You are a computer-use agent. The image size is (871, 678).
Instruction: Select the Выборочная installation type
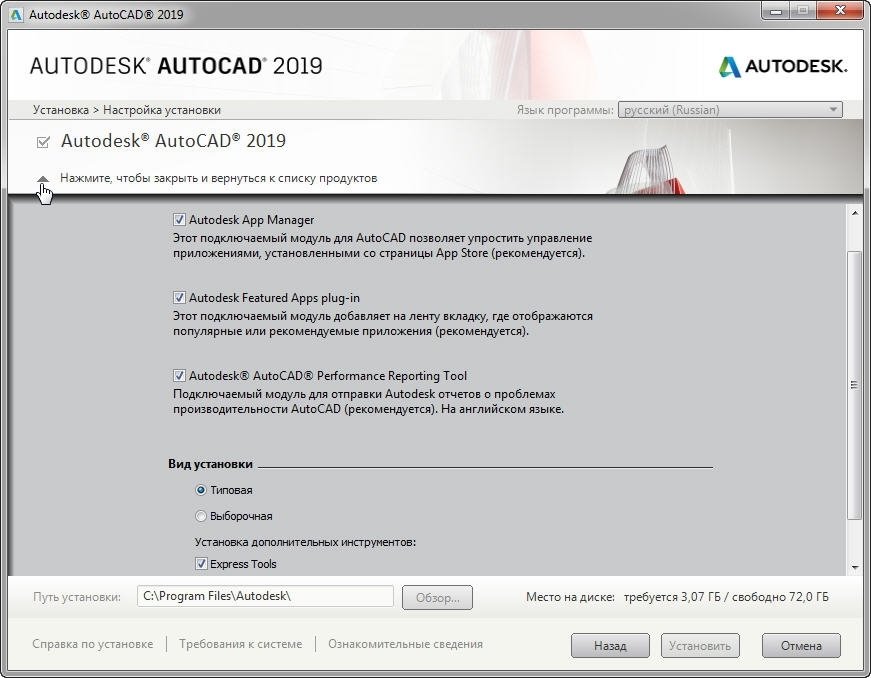pos(201,516)
